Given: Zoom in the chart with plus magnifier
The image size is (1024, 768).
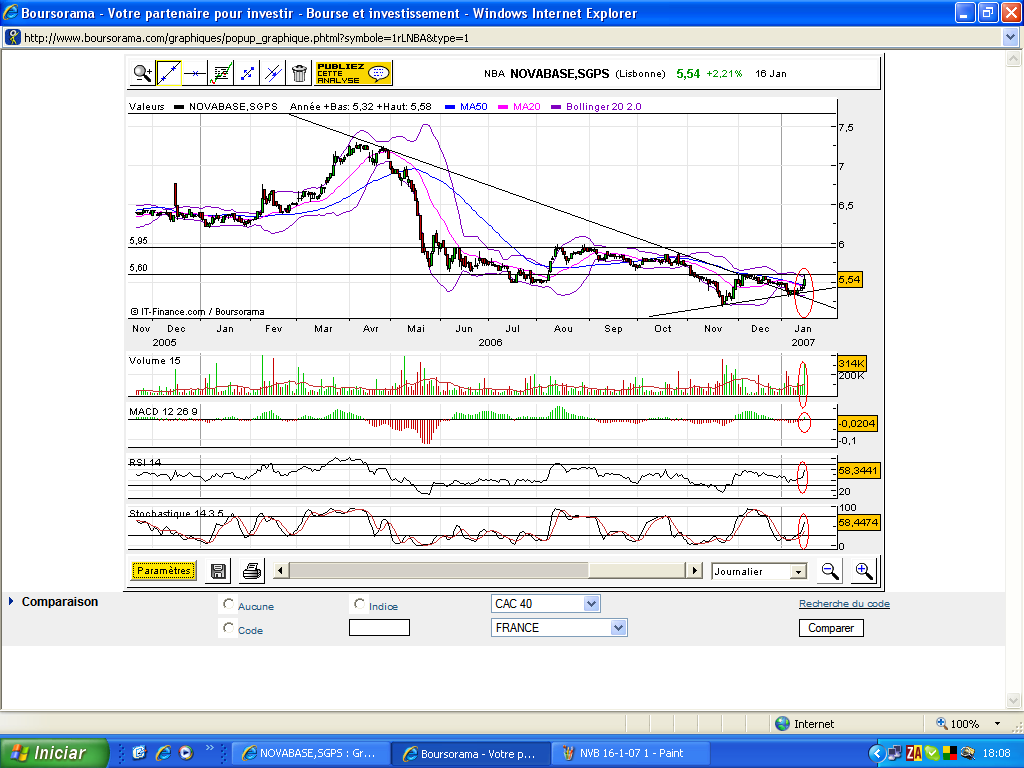Looking at the screenshot, I should click(x=863, y=571).
